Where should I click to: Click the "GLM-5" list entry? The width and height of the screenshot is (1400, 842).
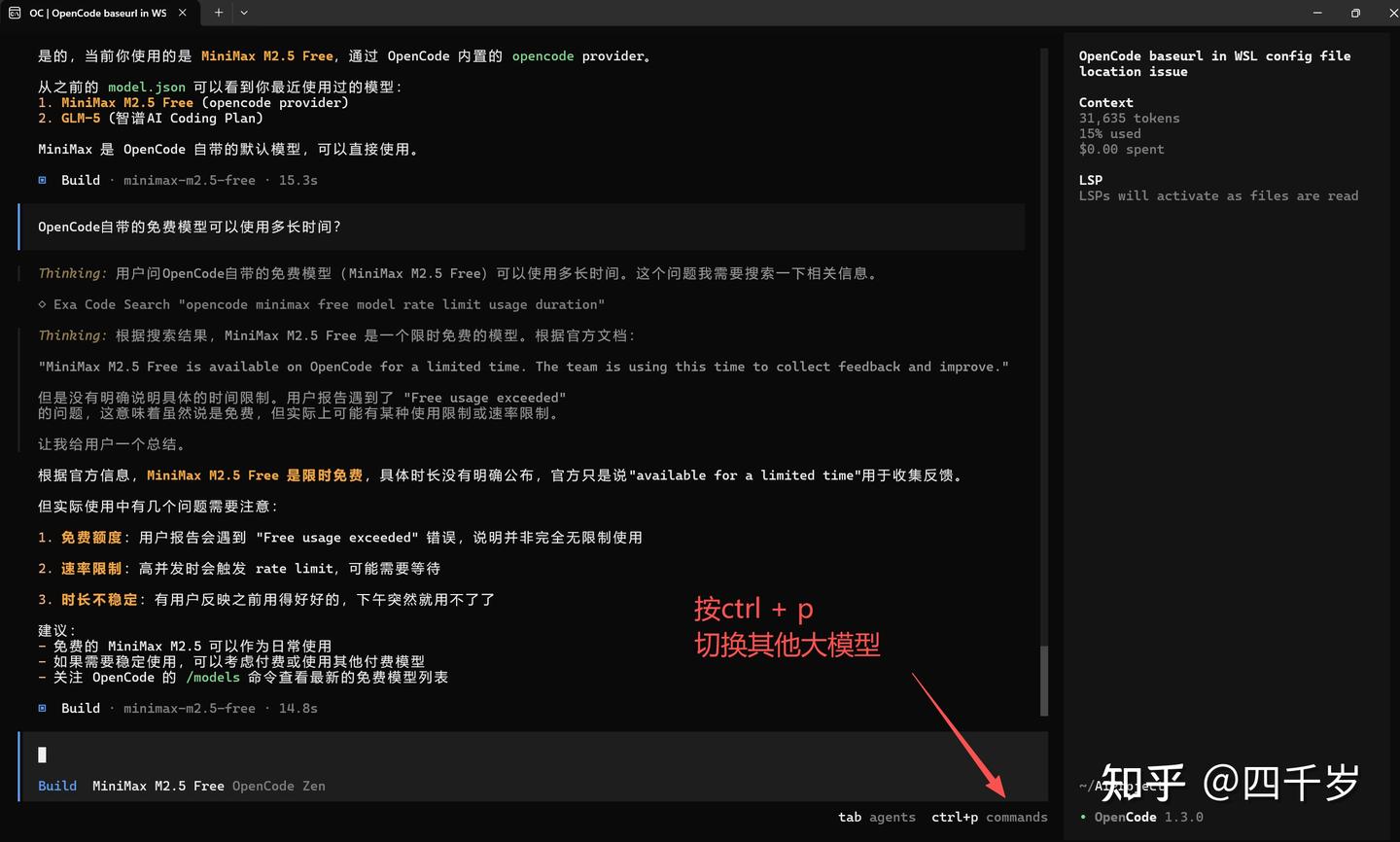tap(81, 118)
